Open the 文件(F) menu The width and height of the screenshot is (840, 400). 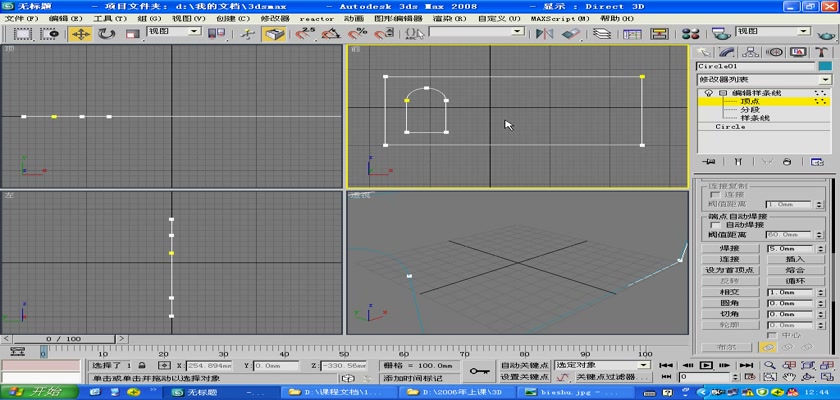pyautogui.click(x=21, y=18)
